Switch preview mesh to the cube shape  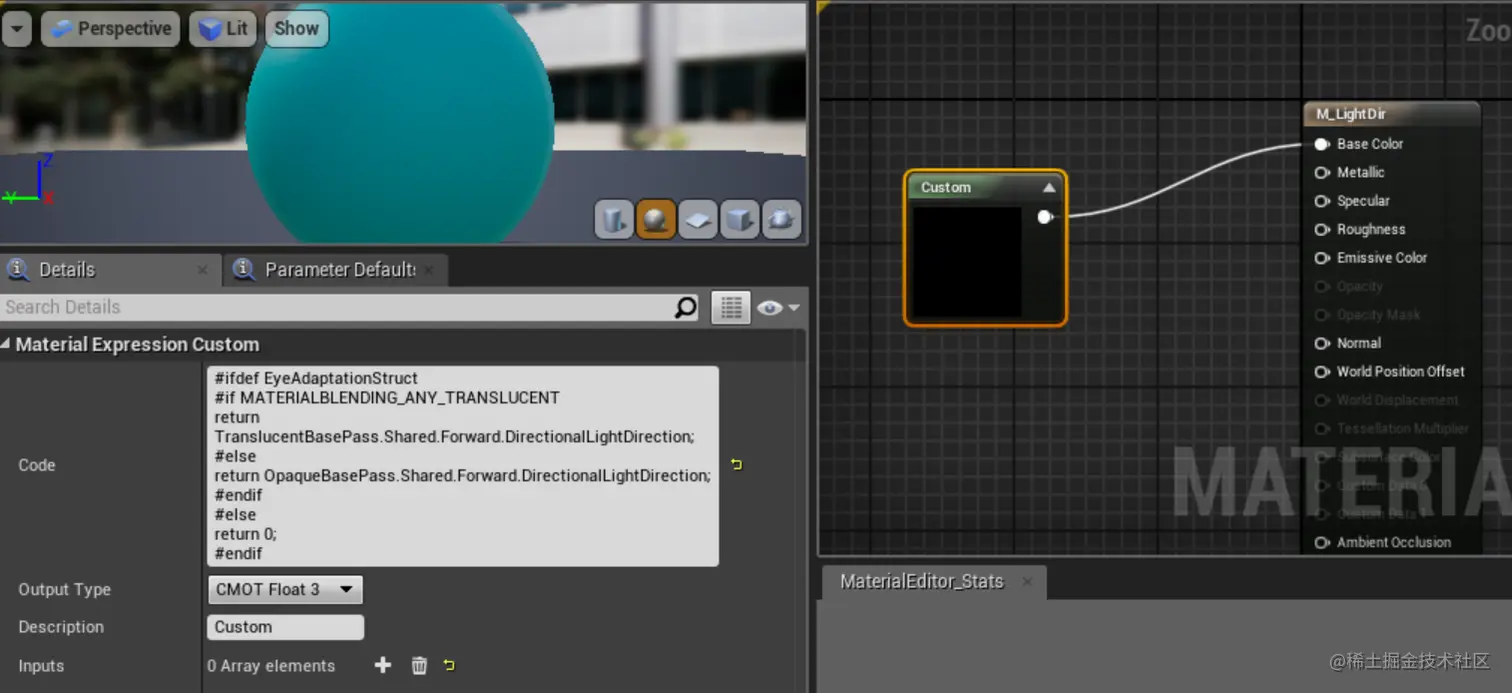click(x=740, y=219)
